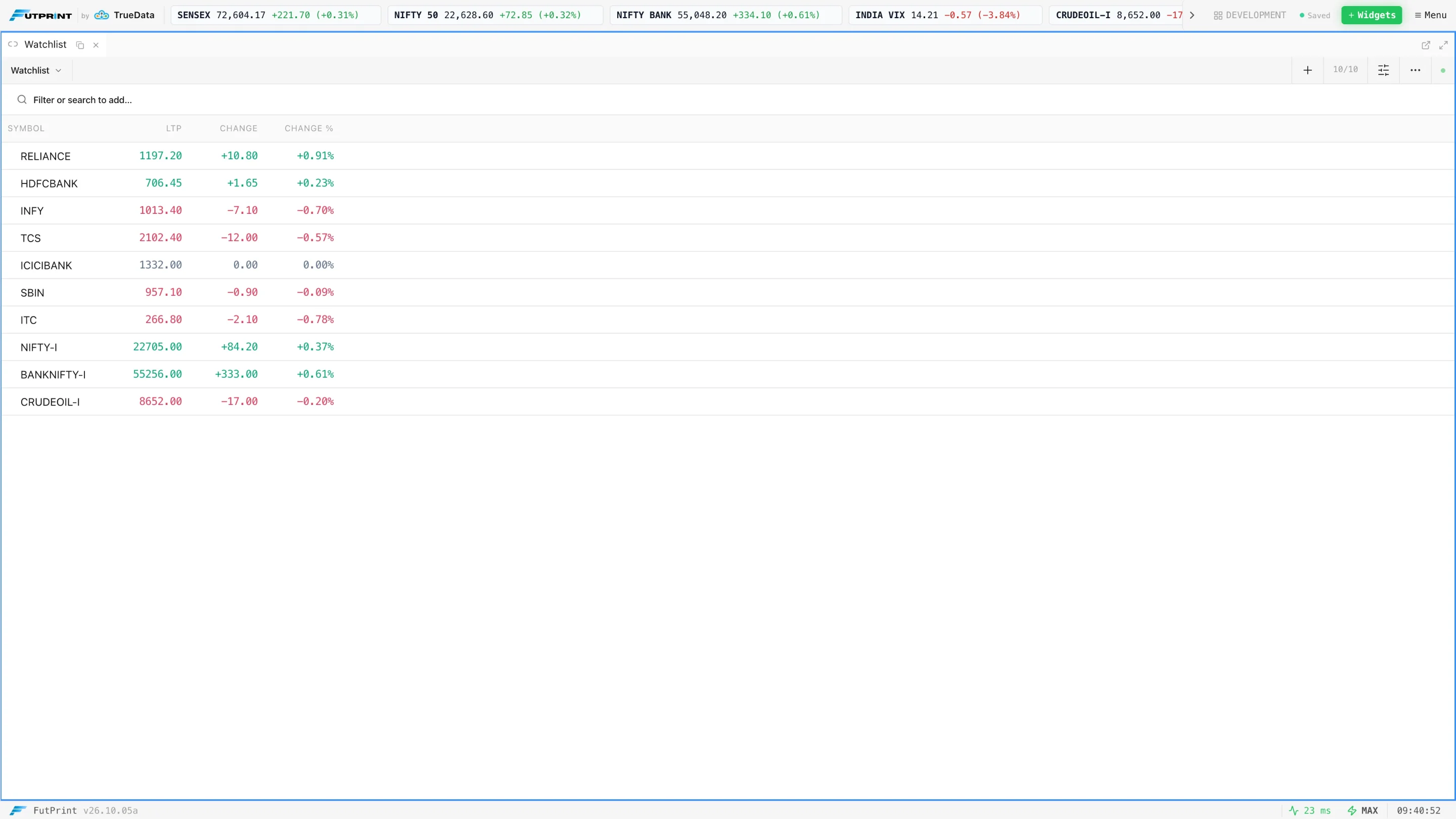Screen dimensions: 1456x819
Task: Sort by the SYMBOL column header
Action: click(x=26, y=128)
